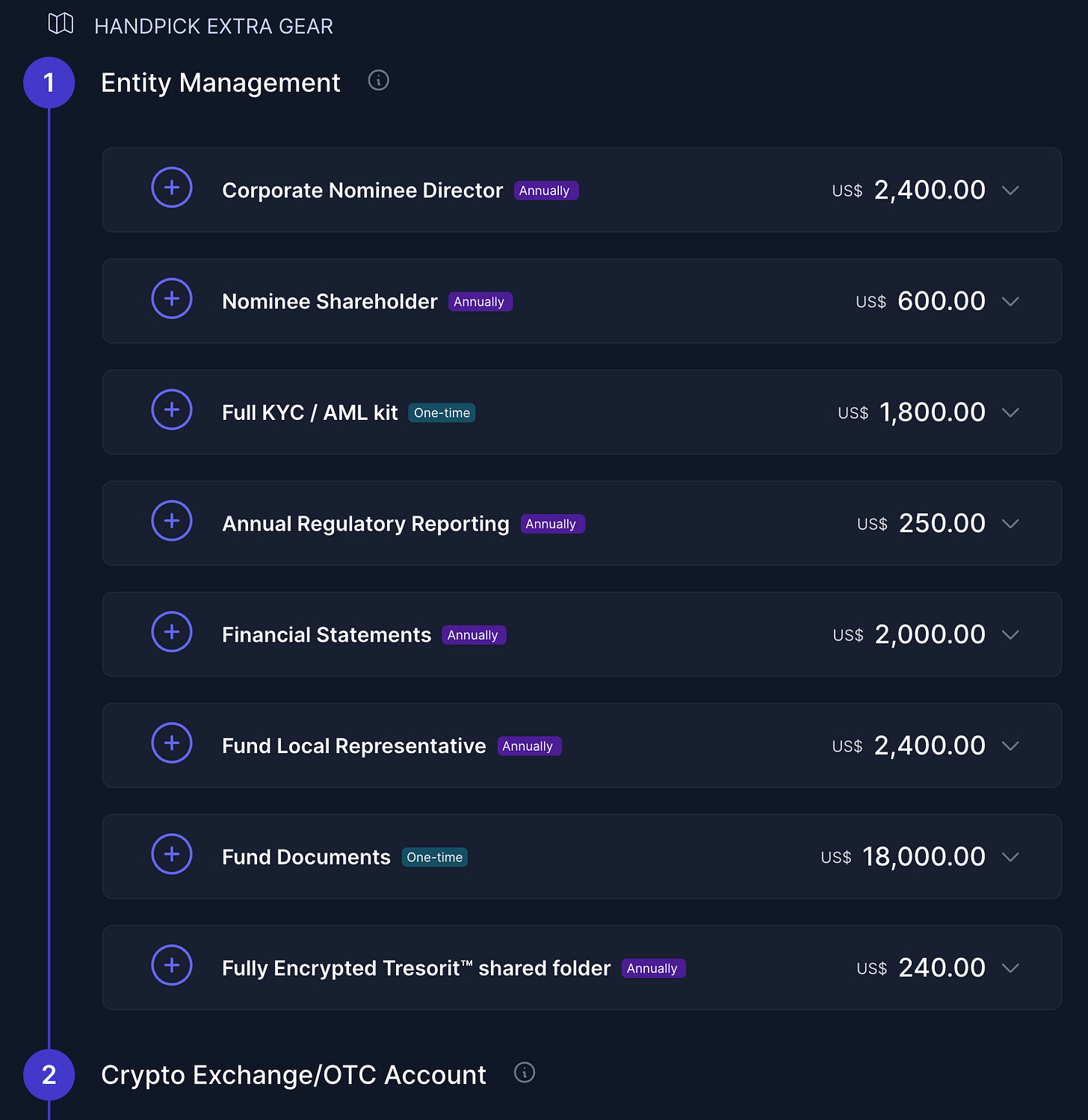Viewport: 1088px width, 1120px height.
Task: Add Tresorit shared folder plus icon
Action: coord(172,965)
